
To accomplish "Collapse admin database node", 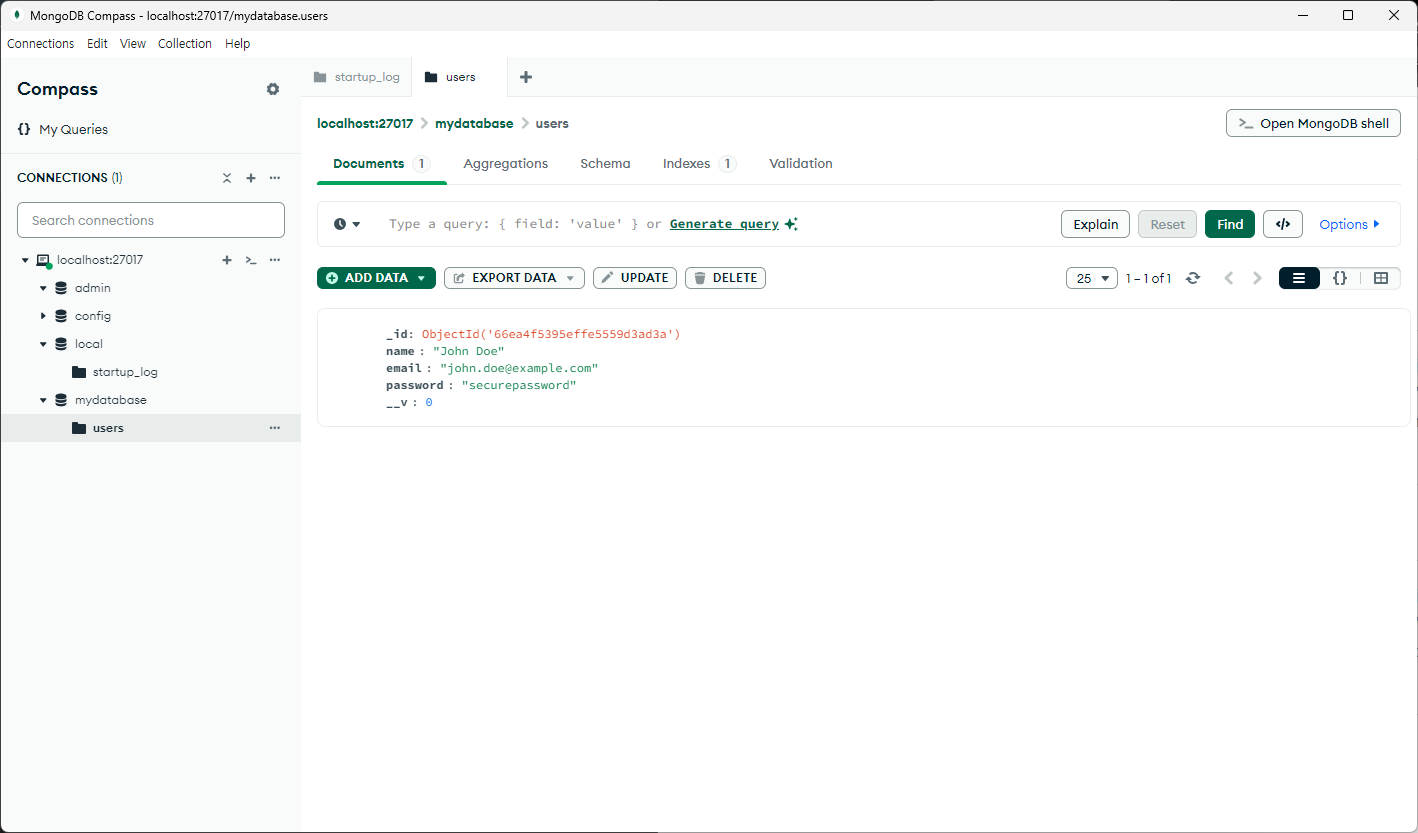I will tap(43, 288).
